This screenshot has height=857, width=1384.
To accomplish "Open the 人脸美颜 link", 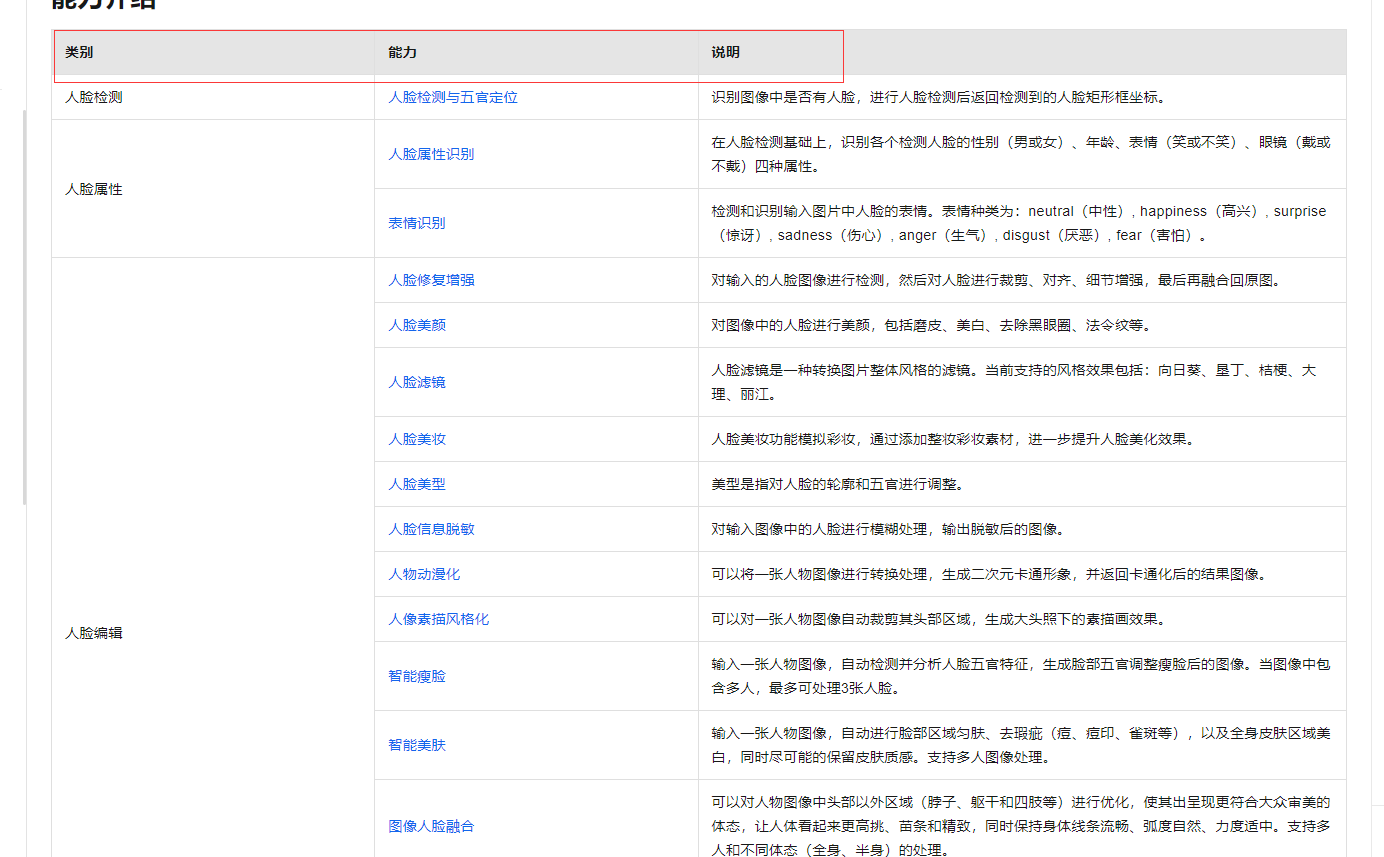I will (417, 325).
